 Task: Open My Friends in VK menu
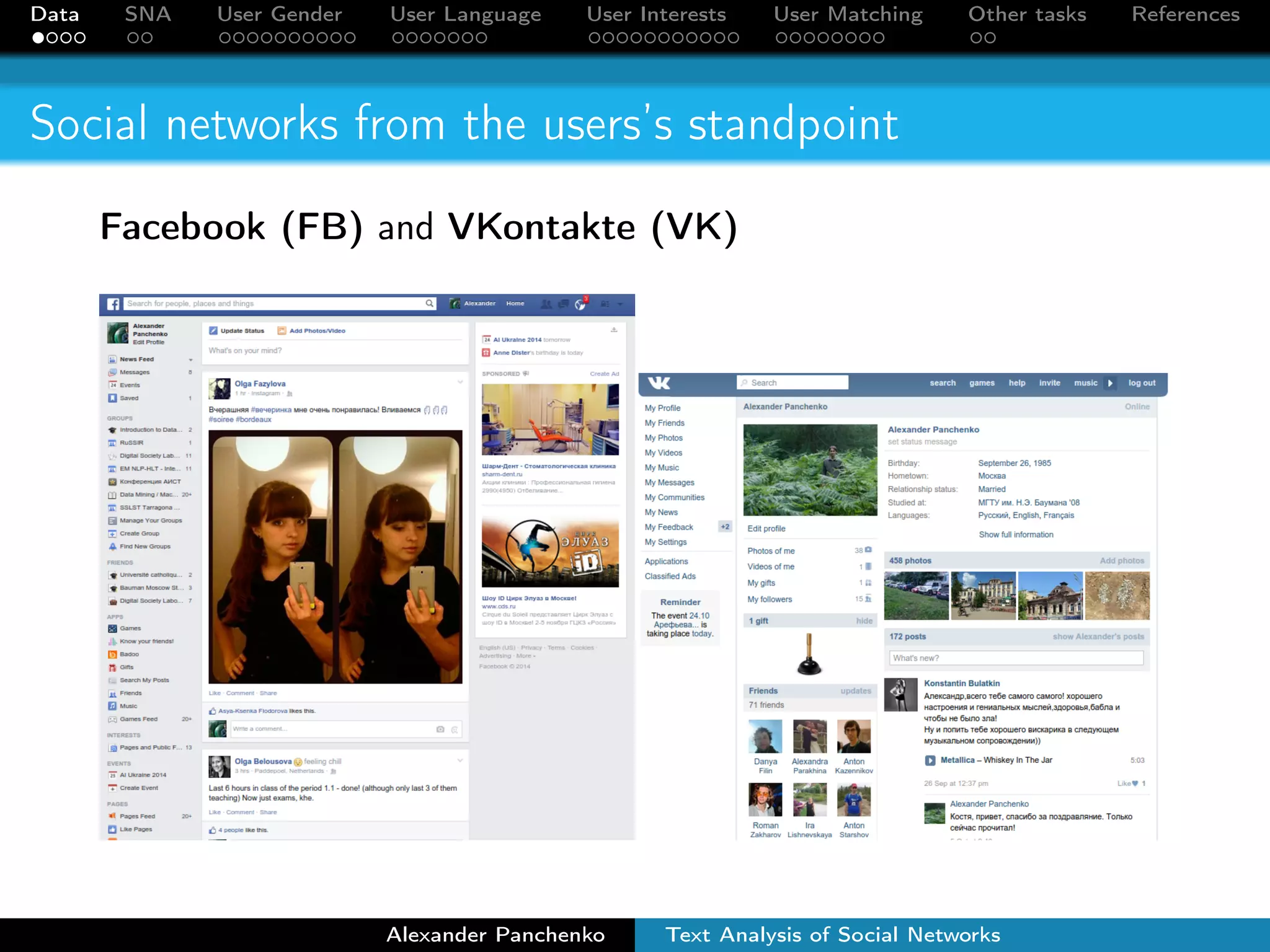(x=664, y=423)
